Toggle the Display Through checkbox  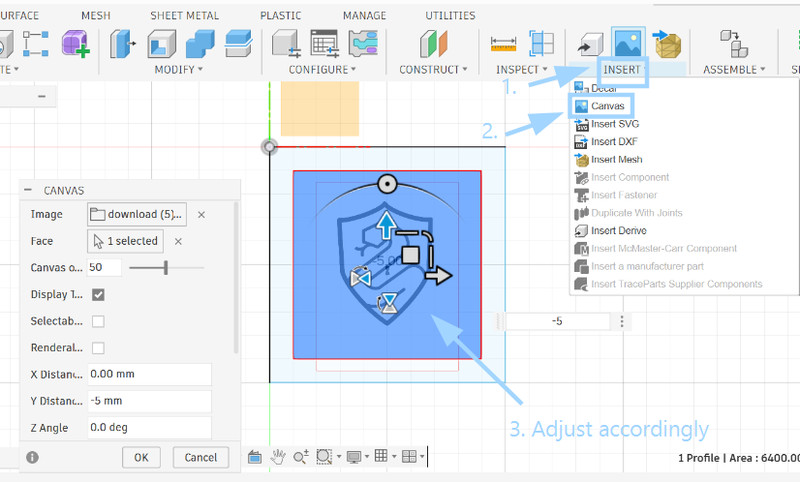tap(98, 295)
